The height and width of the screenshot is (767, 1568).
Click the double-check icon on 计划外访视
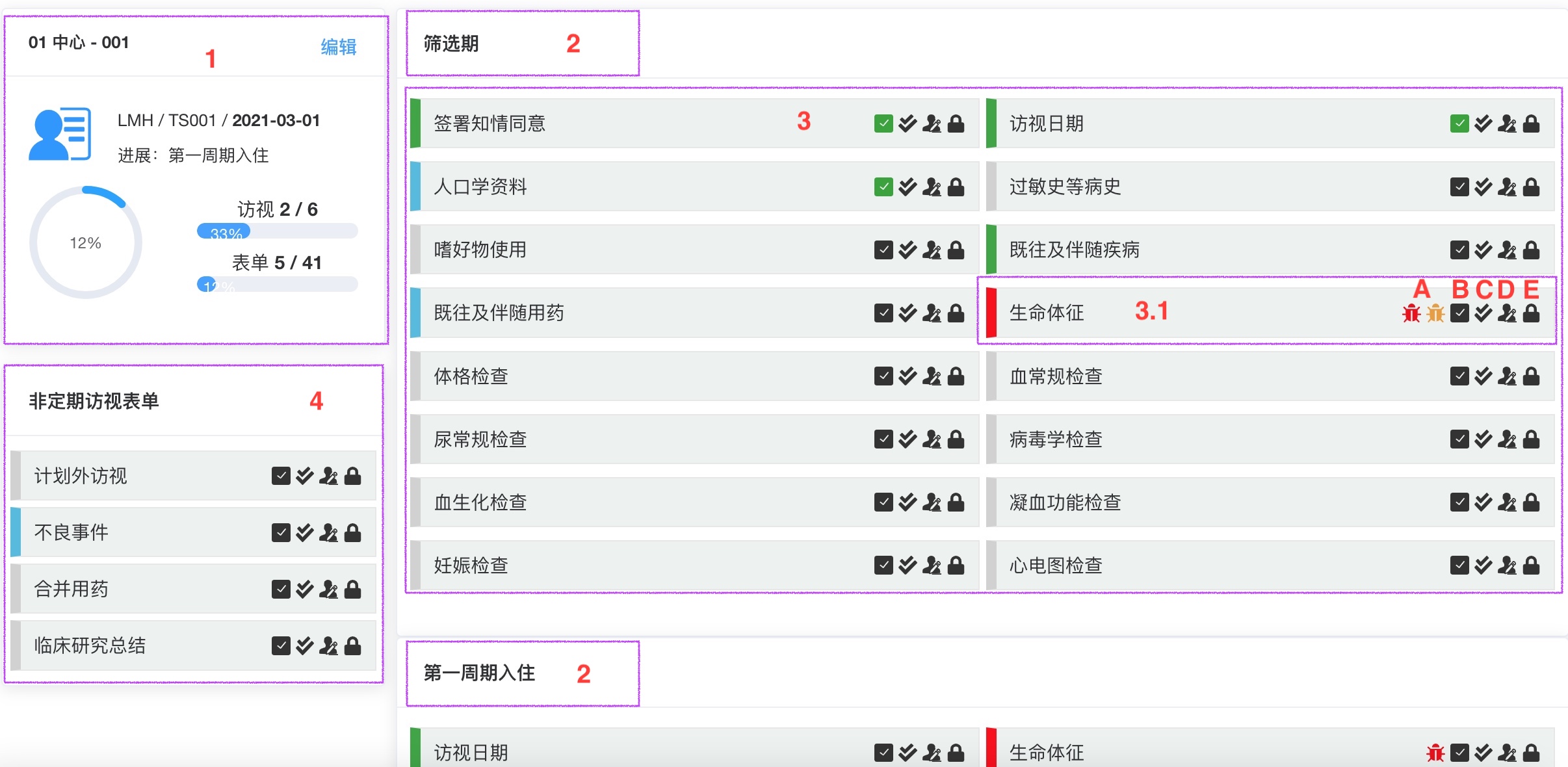(304, 476)
